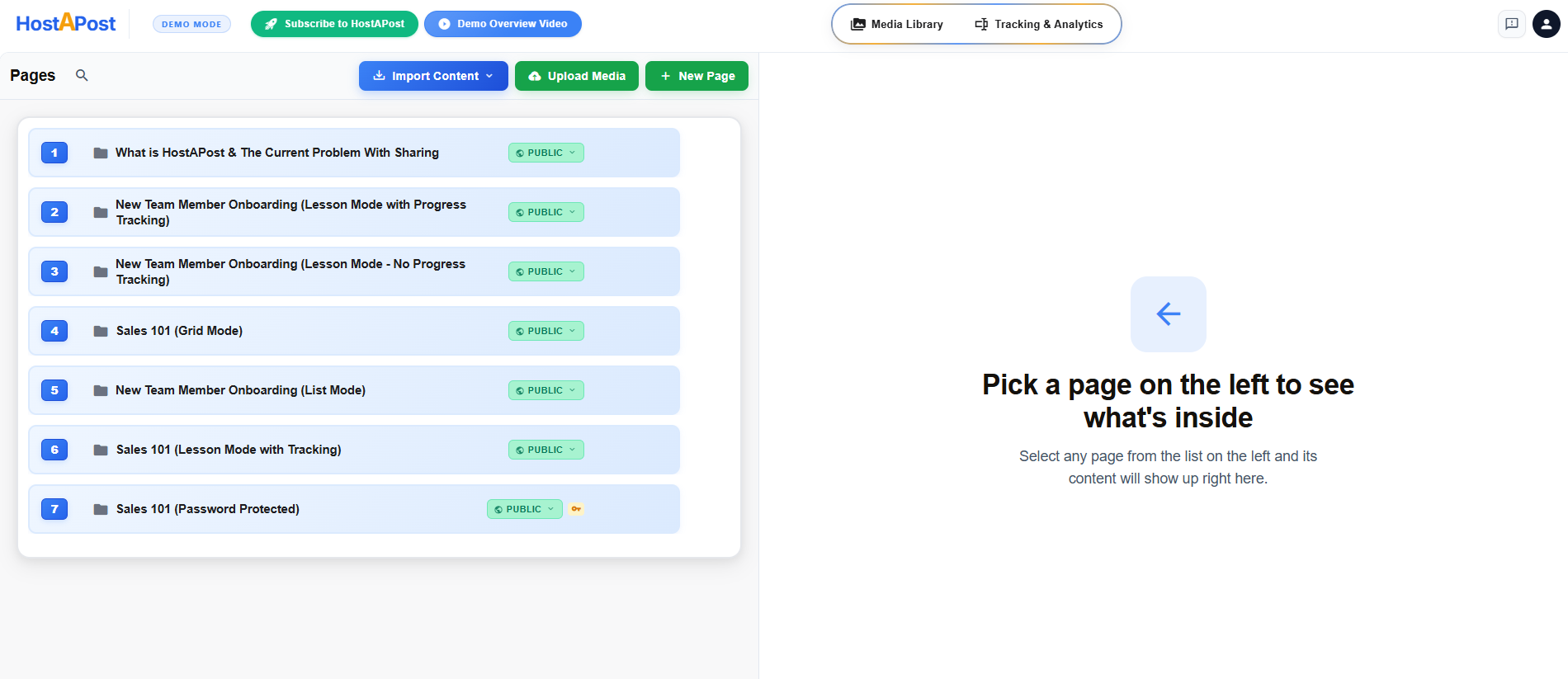Click folder icon for Sales 101 (Lesson Mode with Tracking)
The width and height of the screenshot is (1568, 679).
(101, 450)
